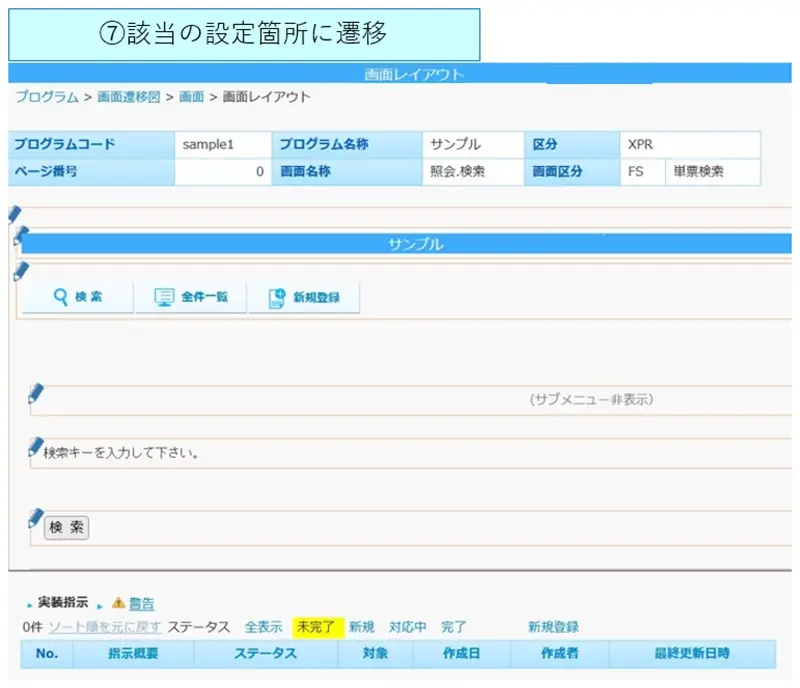This screenshot has height=688, width=800.
Task: Sort by 最終更新日時 column header
Action: [x=692, y=653]
